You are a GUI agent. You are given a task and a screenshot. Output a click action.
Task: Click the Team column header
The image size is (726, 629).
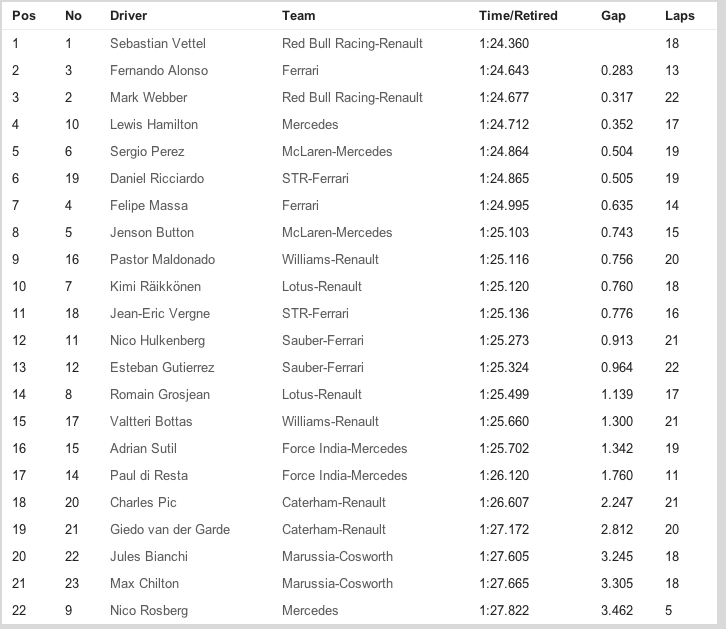[x=299, y=16]
